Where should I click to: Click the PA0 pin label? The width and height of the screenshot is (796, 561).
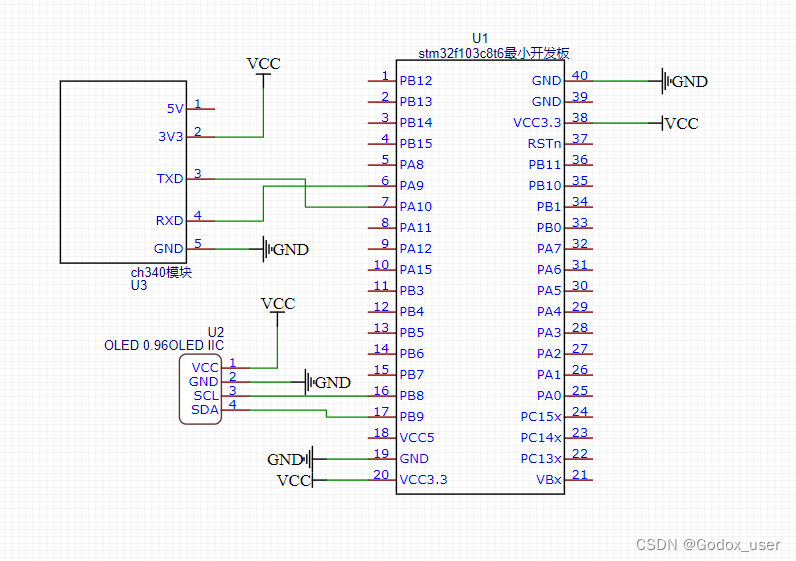(549, 395)
